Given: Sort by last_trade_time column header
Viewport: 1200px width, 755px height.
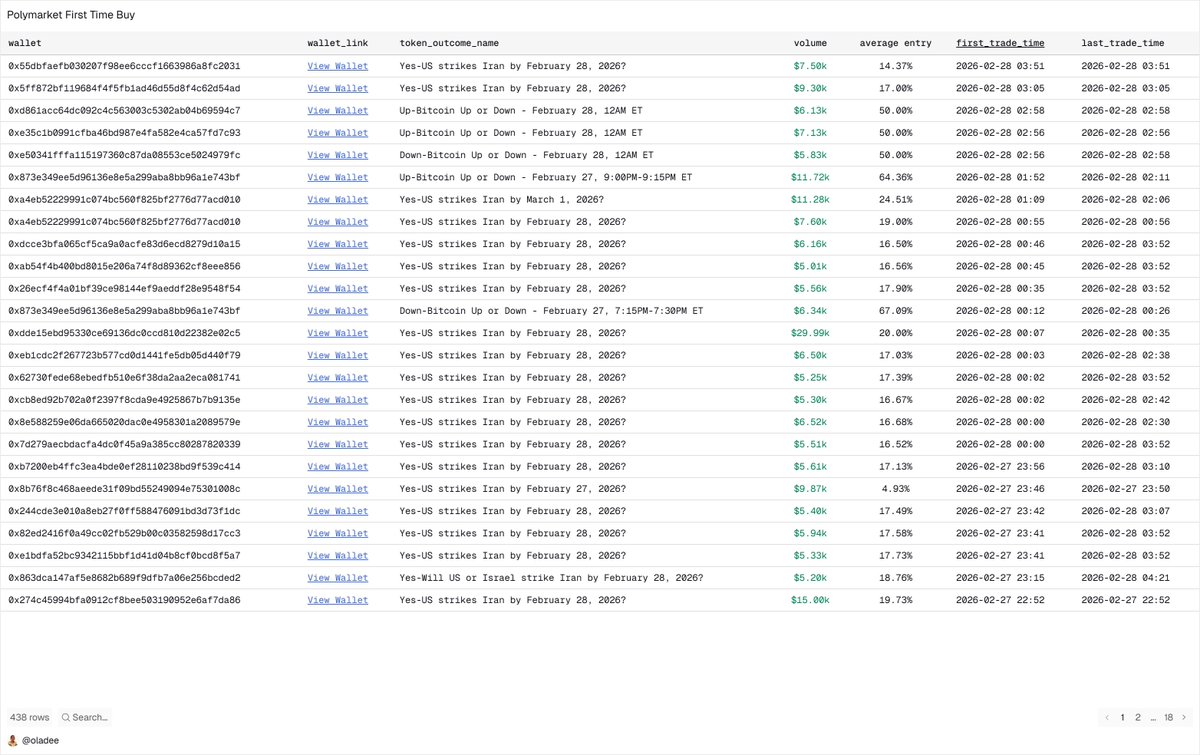Looking at the screenshot, I should [x=1122, y=43].
